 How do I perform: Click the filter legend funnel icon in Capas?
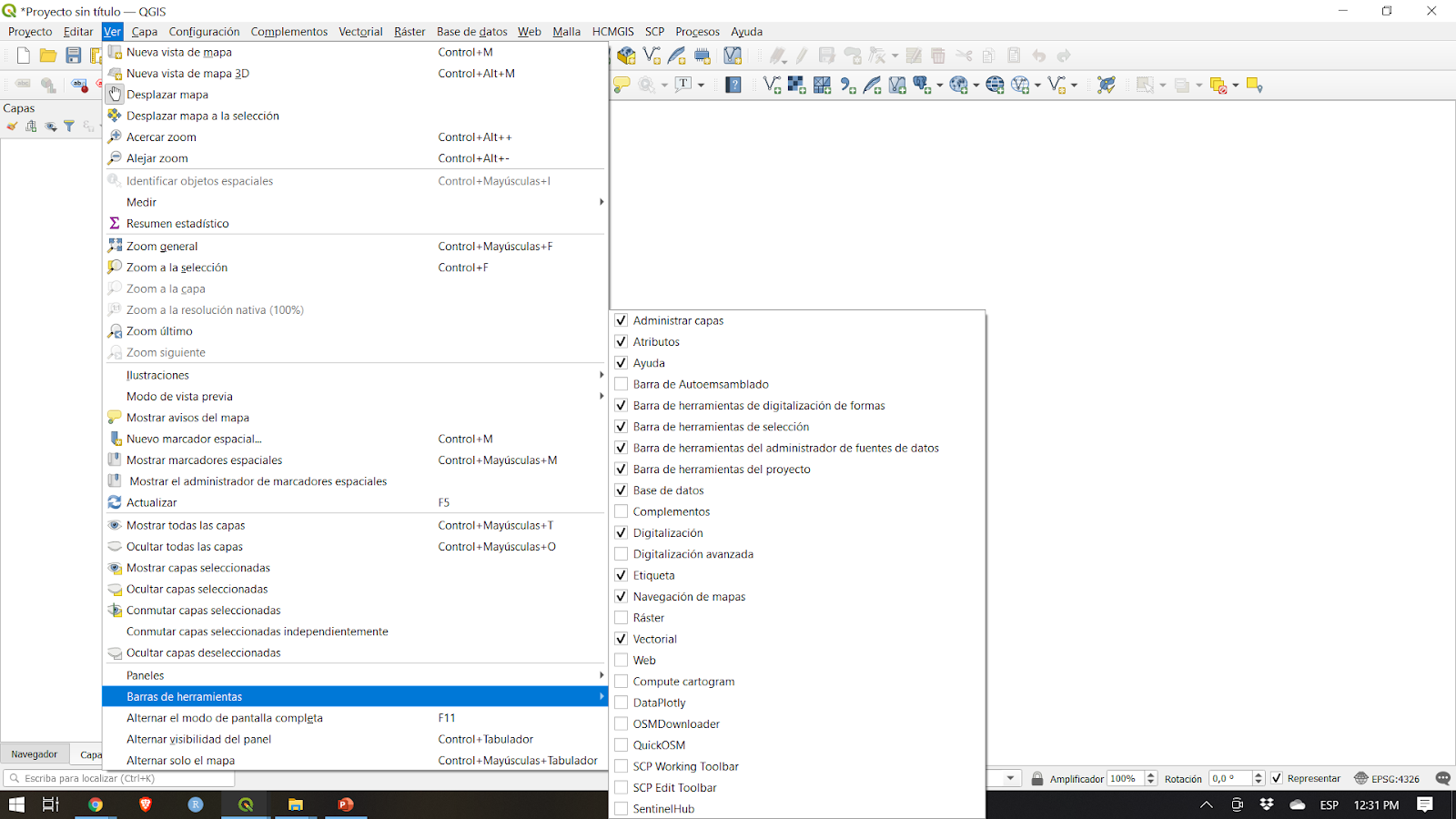[x=69, y=126]
